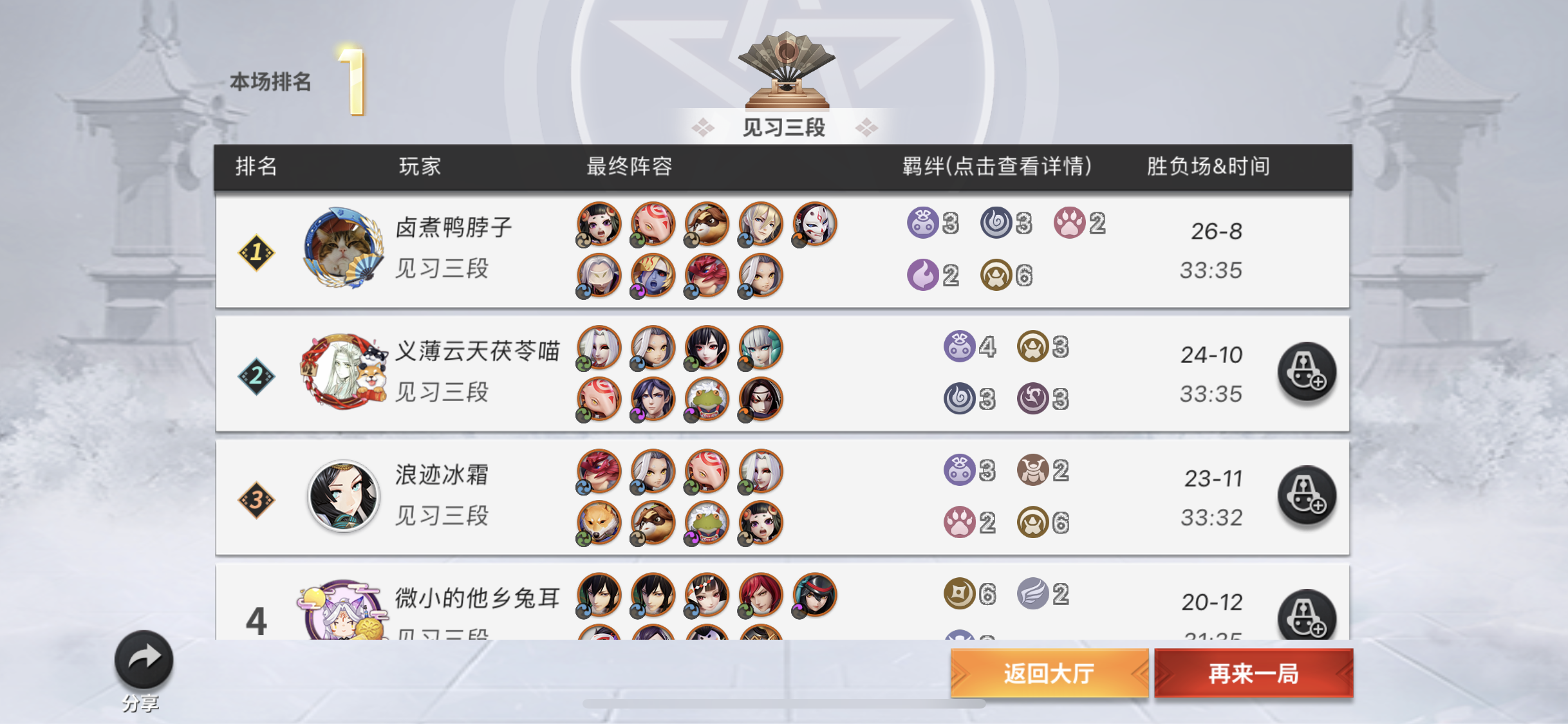1568x724 pixels.
Task: Click the 最终阵容 column header
Action: 629,166
